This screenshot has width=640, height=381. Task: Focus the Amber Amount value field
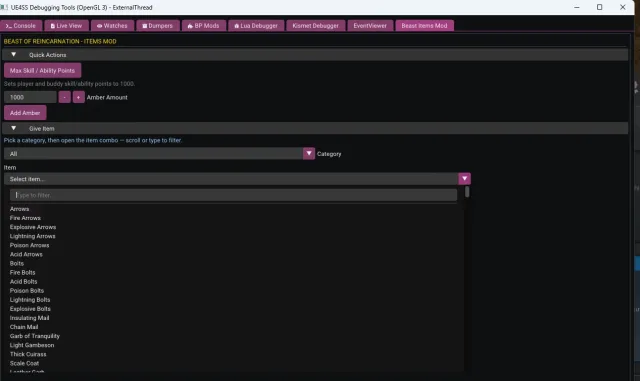30,97
